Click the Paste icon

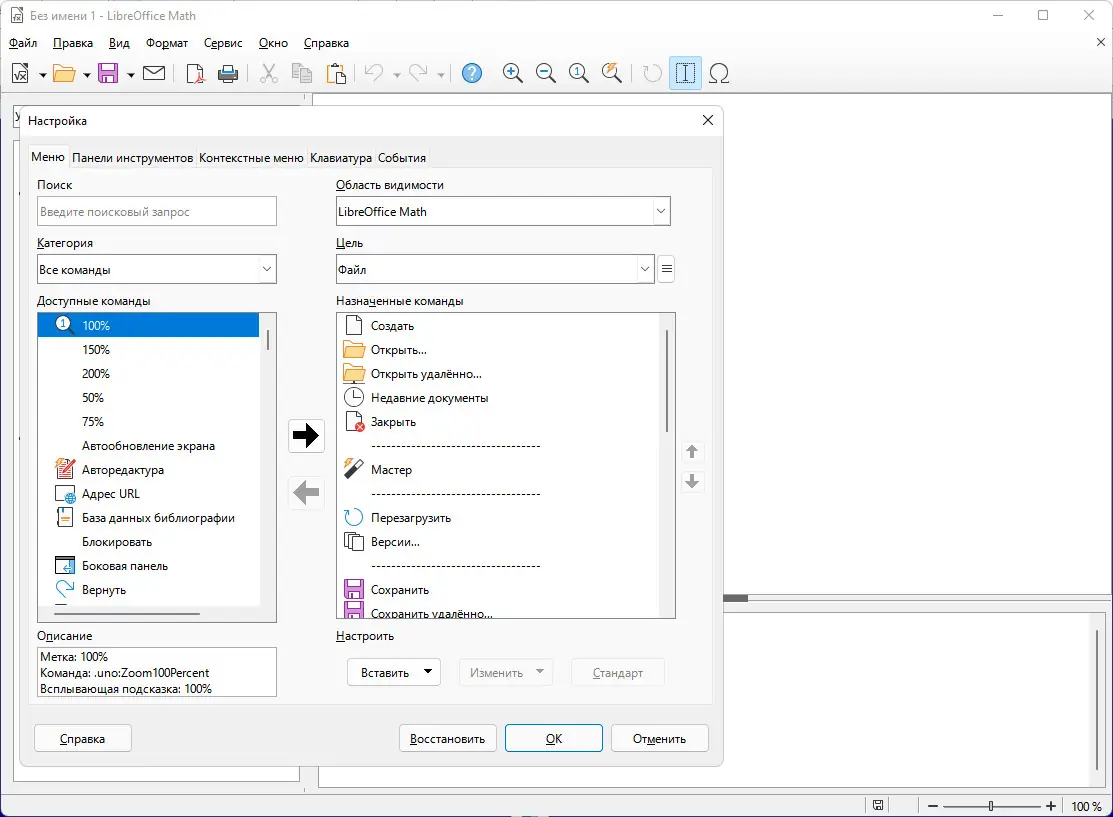tap(337, 72)
